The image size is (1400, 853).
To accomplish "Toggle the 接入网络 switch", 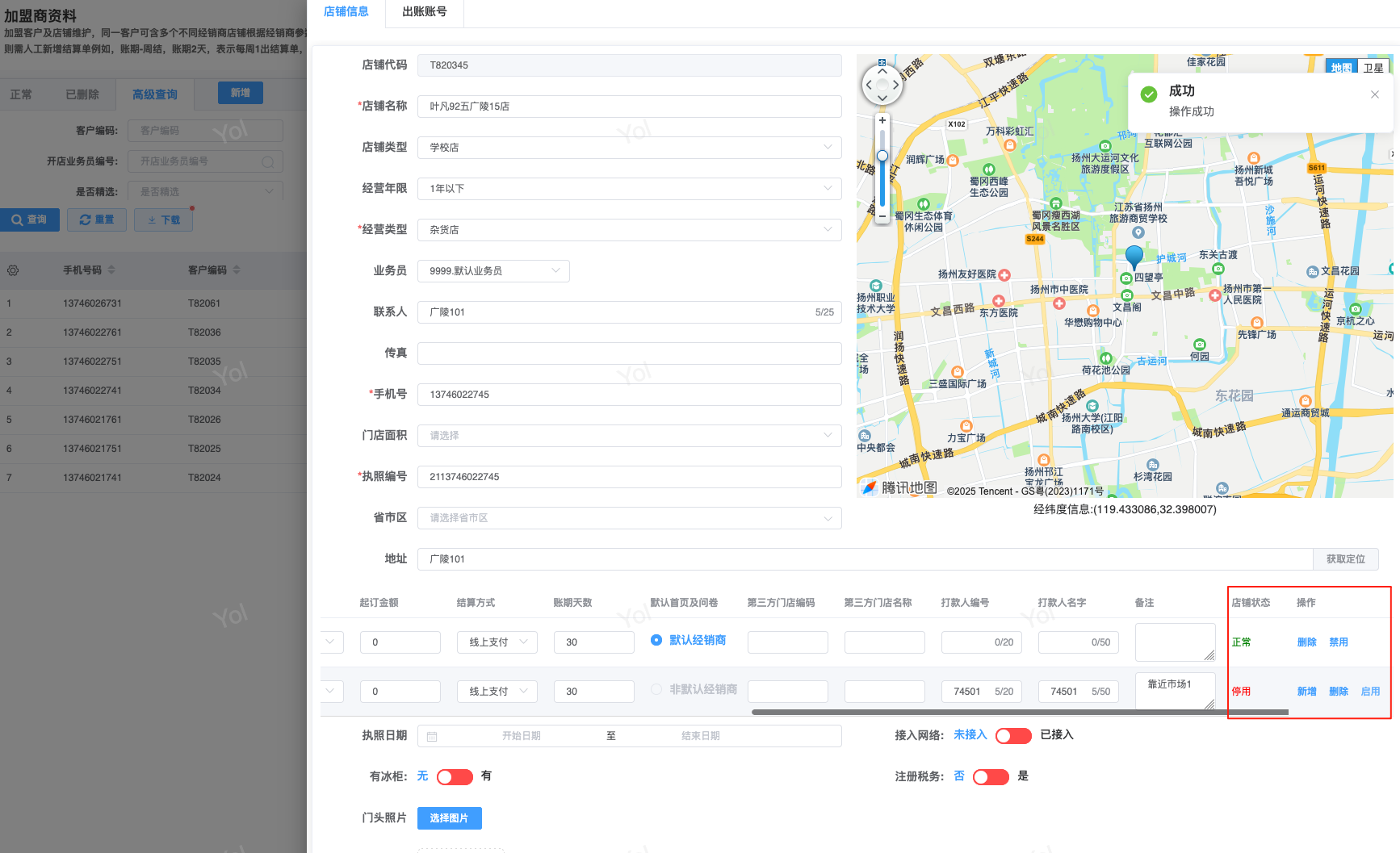I will pos(1012,735).
